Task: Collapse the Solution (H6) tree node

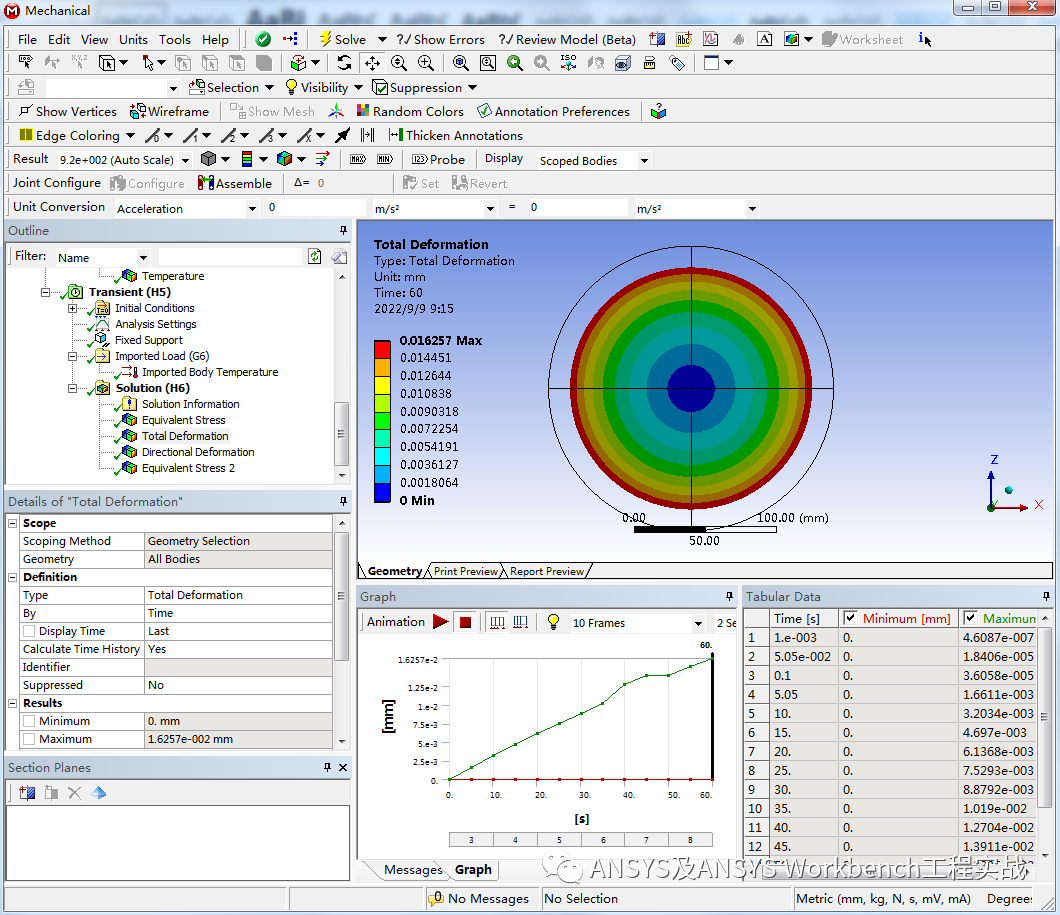Action: [x=72, y=388]
